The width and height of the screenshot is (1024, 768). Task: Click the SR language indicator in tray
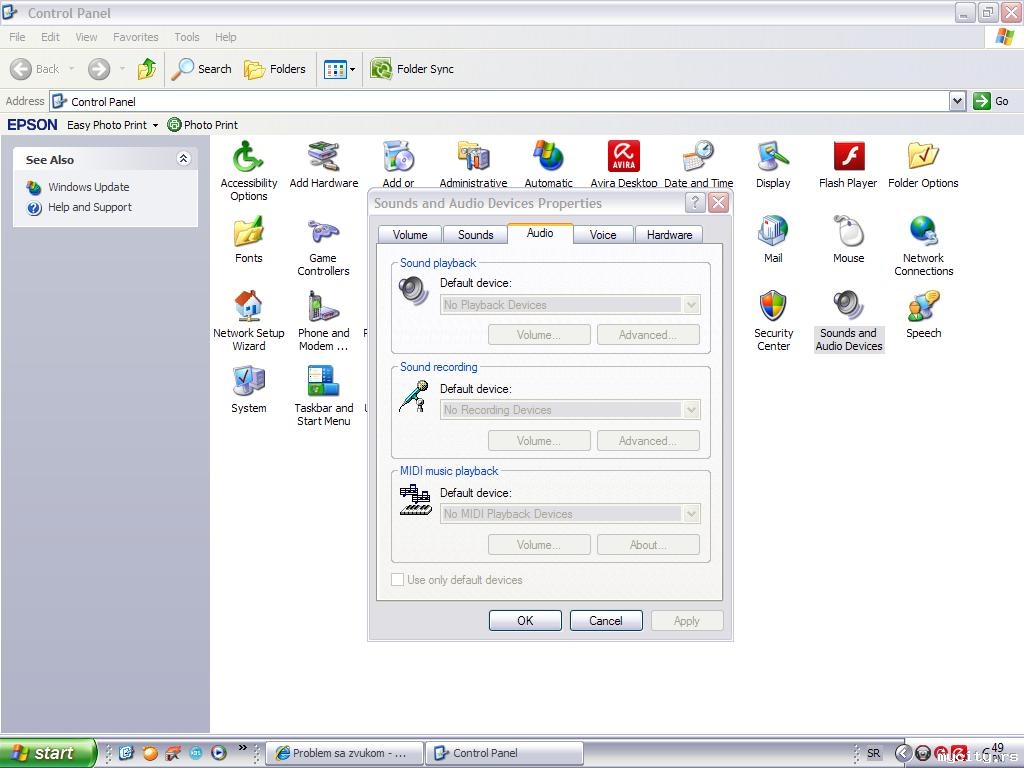873,753
